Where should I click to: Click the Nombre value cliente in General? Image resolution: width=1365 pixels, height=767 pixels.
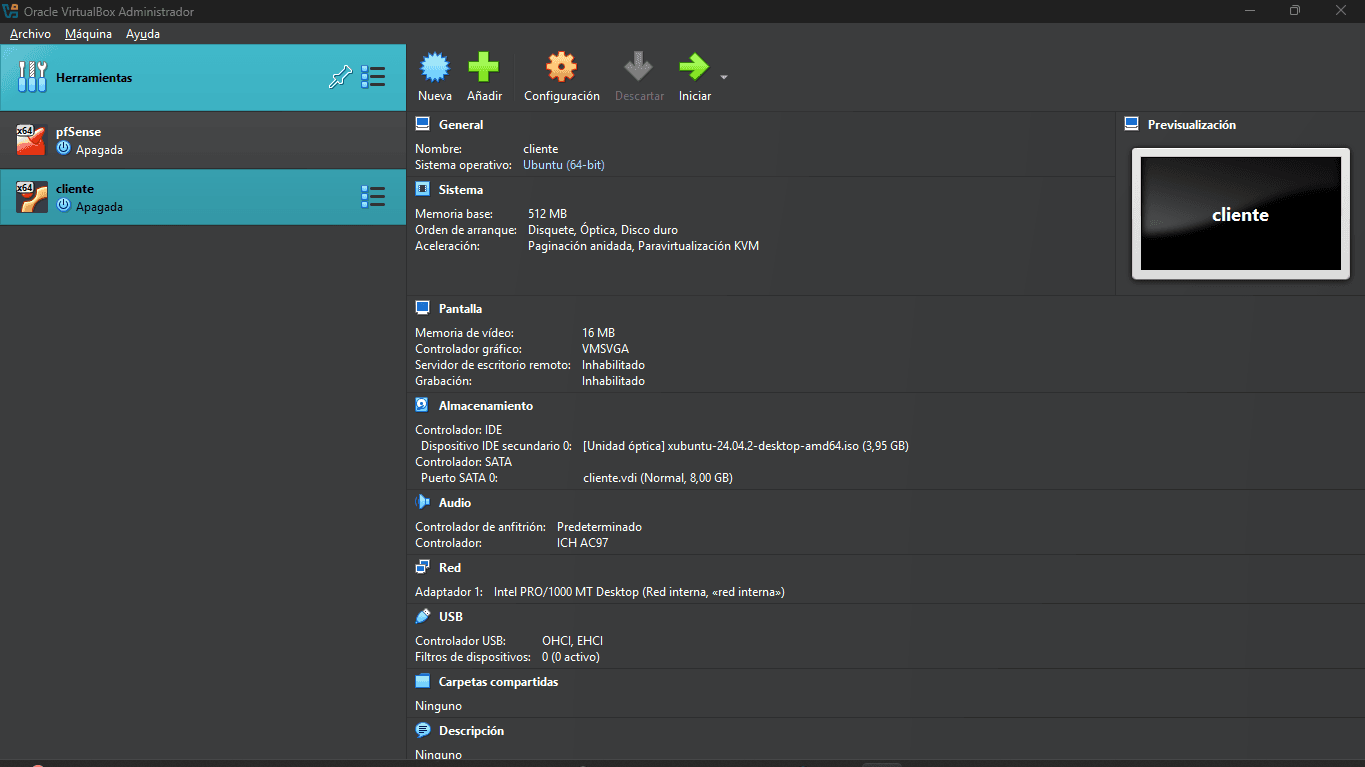tap(541, 149)
